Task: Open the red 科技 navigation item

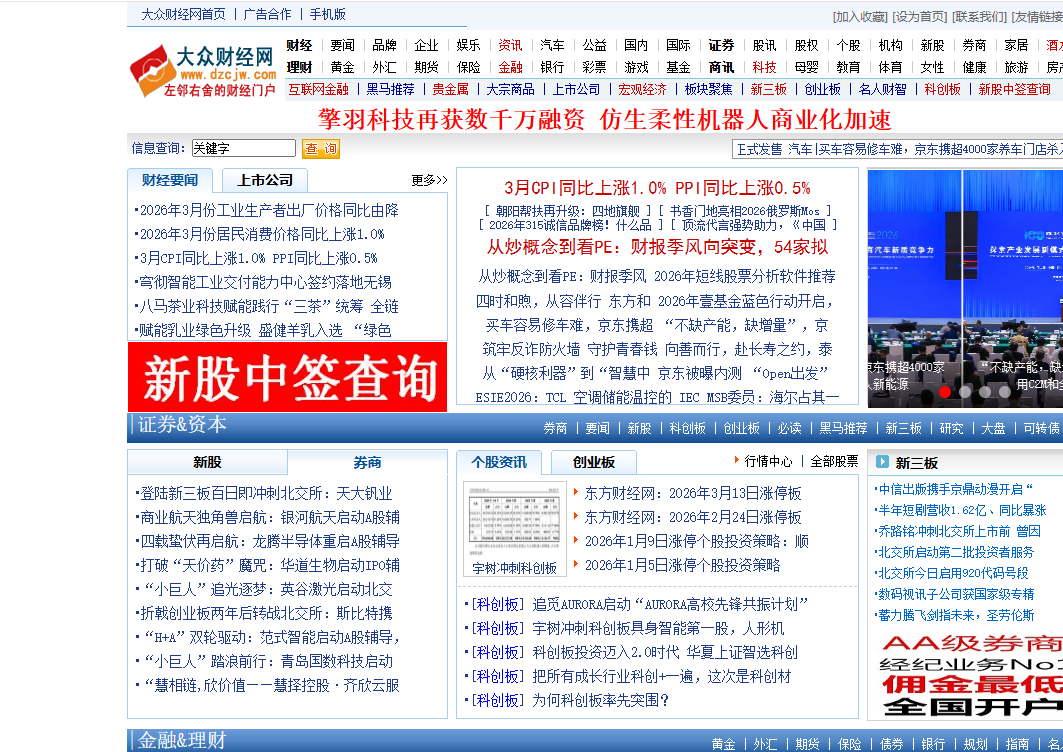Action: pos(764,67)
